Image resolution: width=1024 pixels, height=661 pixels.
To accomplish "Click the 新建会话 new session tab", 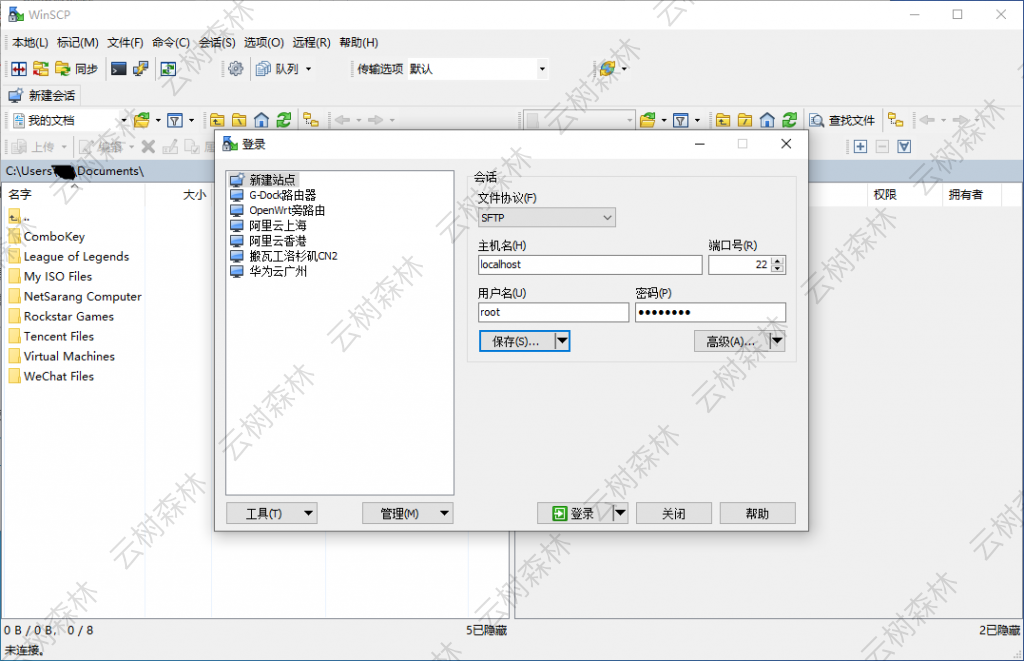I will [42, 95].
